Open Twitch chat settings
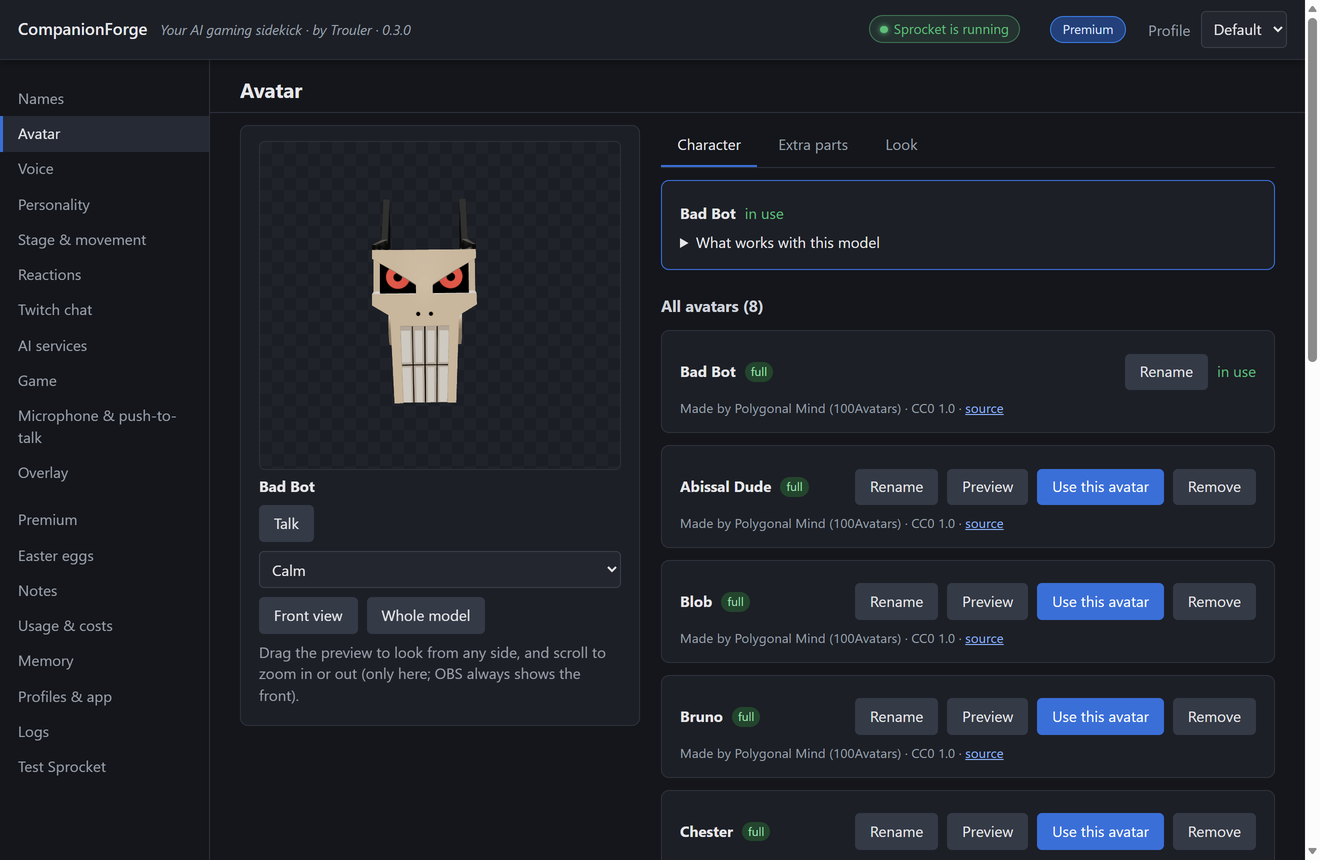The image size is (1320, 860). click(x=105, y=310)
